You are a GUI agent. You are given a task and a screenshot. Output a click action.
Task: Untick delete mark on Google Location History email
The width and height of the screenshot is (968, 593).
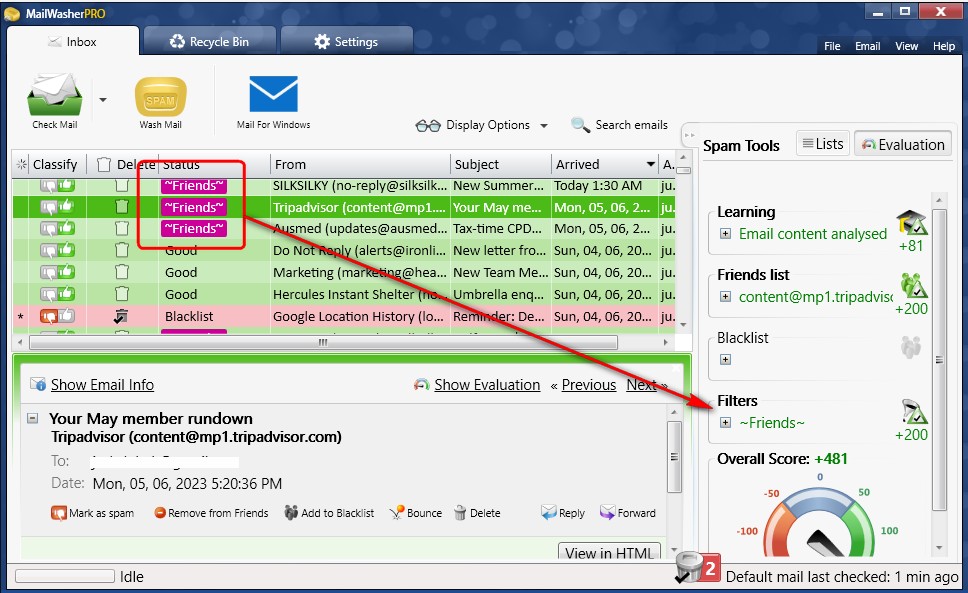point(122,317)
